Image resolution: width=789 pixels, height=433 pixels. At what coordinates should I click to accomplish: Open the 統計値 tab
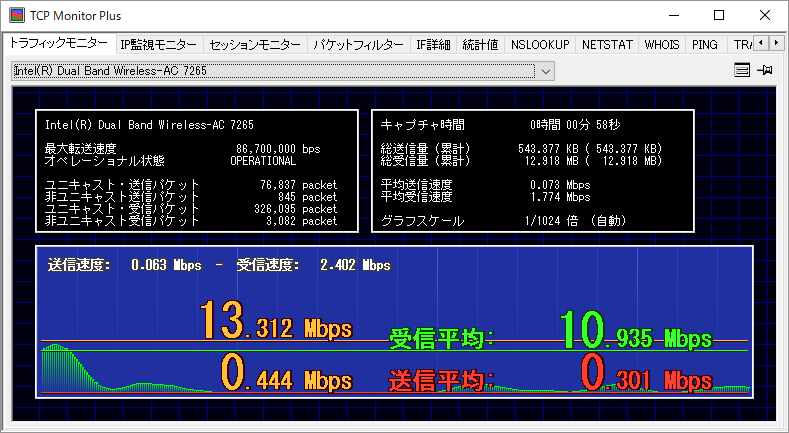(480, 45)
